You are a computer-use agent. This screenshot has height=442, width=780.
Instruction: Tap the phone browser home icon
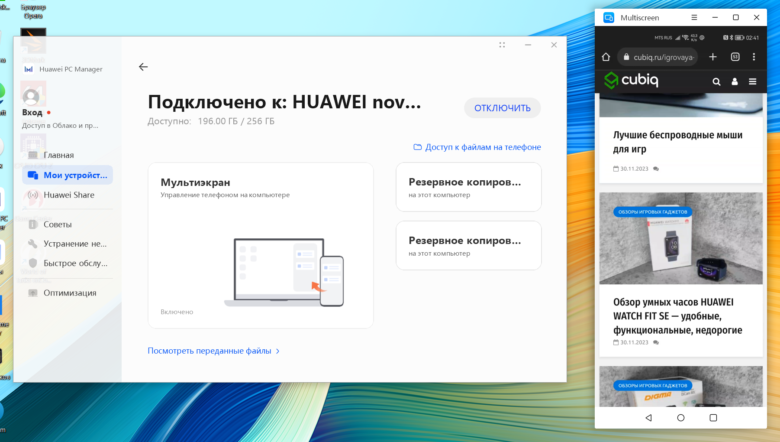click(x=606, y=57)
